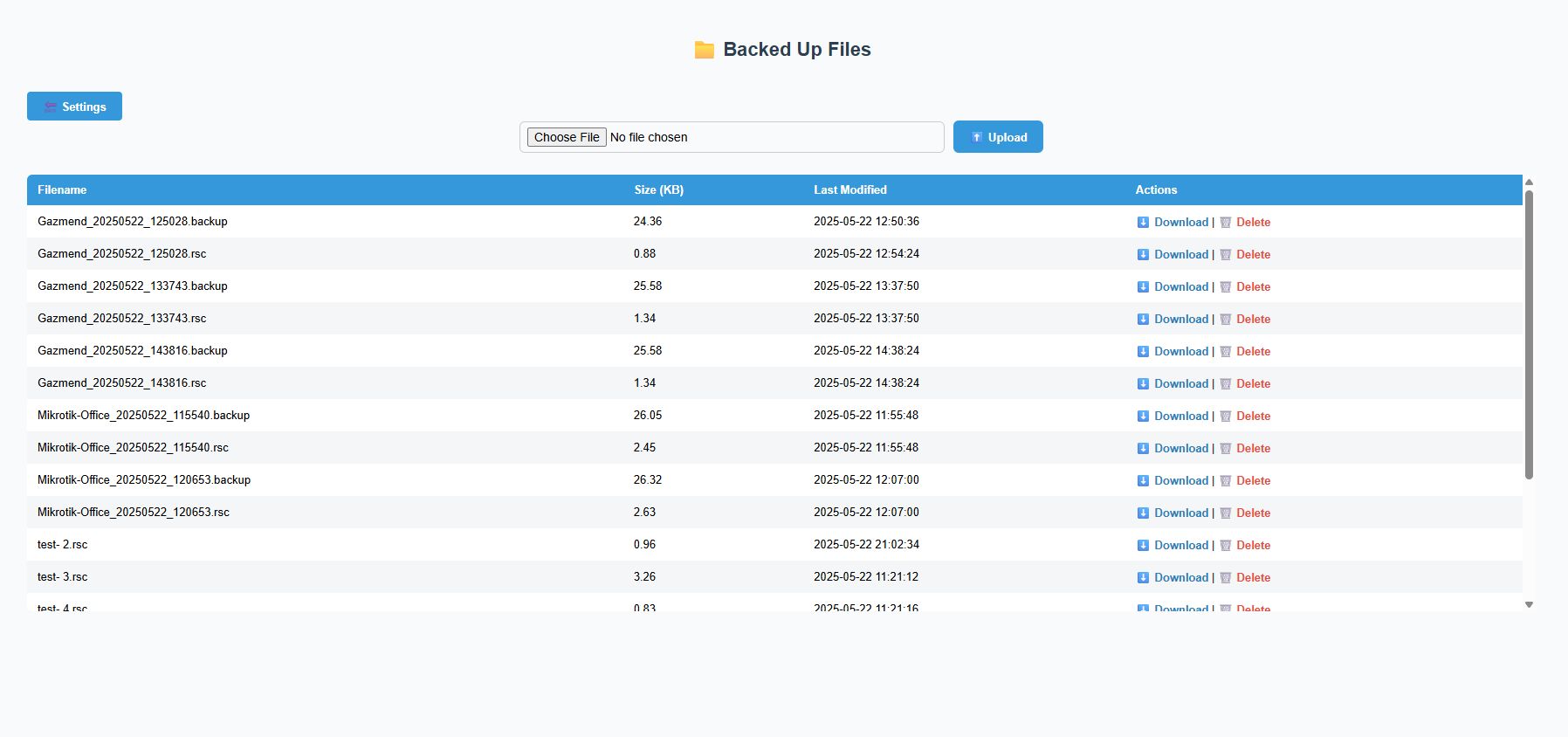Click trash icon for Gazmend_20250522_143816.backup
The image size is (1568, 737).
click(1226, 352)
